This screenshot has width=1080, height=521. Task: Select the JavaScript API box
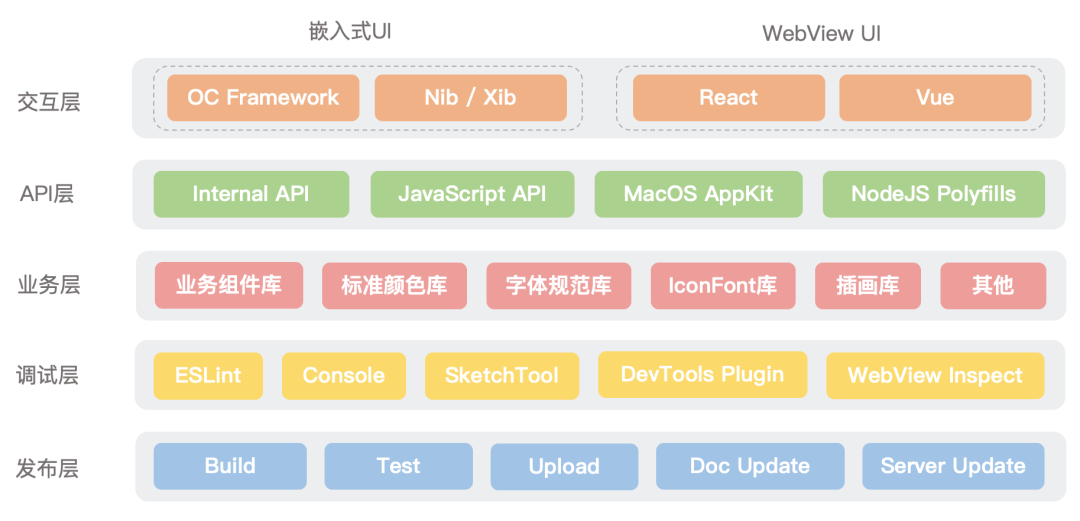[x=472, y=194]
